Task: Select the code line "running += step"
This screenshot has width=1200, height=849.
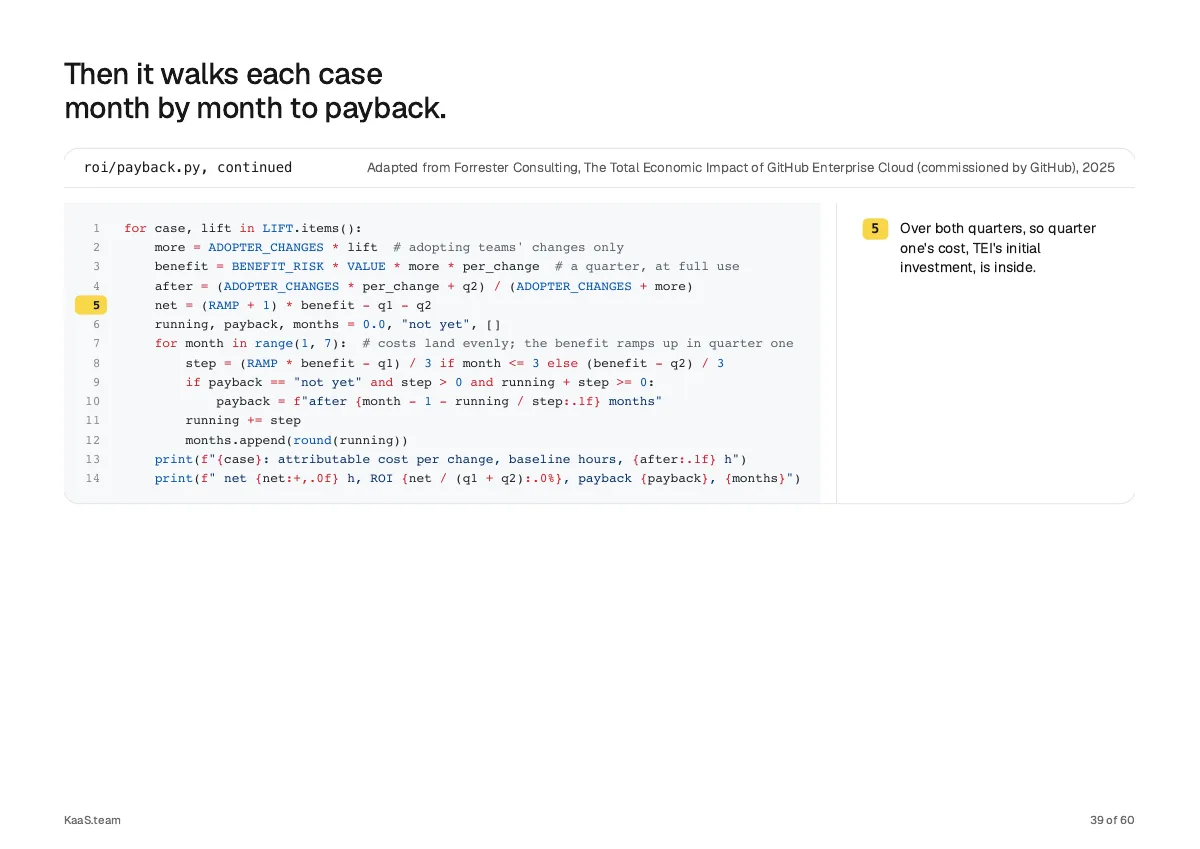Action: (243, 420)
